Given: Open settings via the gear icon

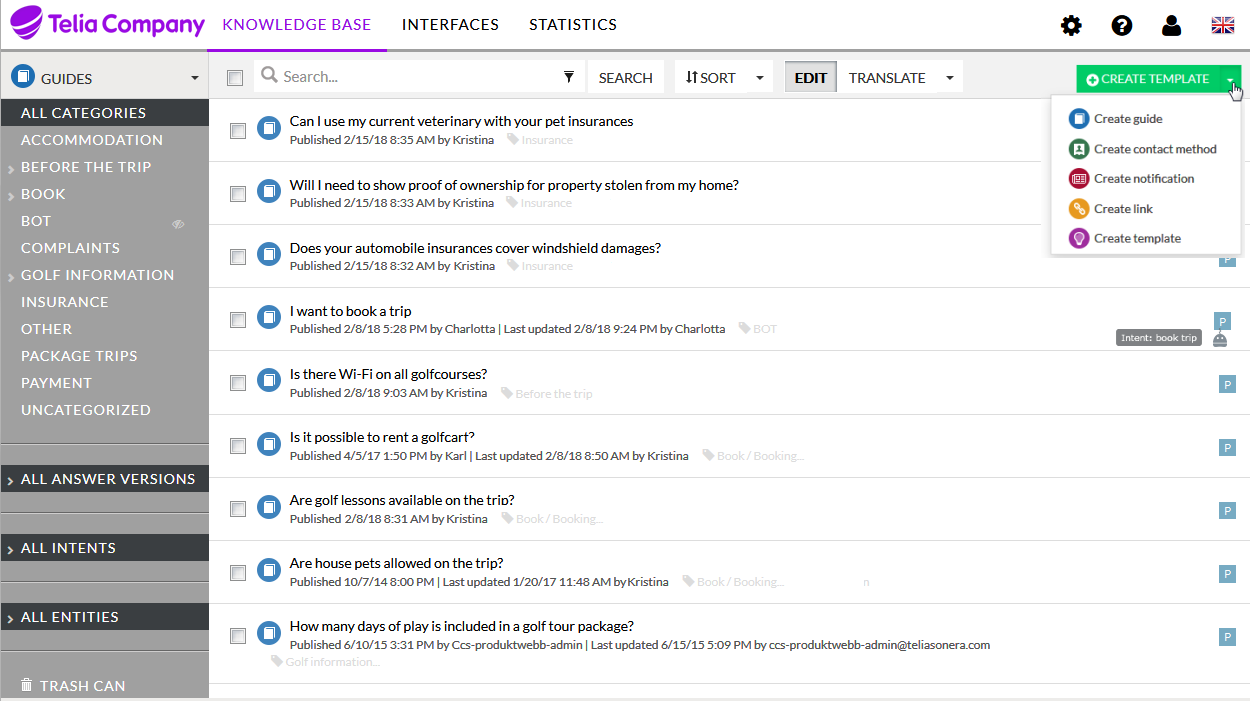Looking at the screenshot, I should pos(1071,26).
